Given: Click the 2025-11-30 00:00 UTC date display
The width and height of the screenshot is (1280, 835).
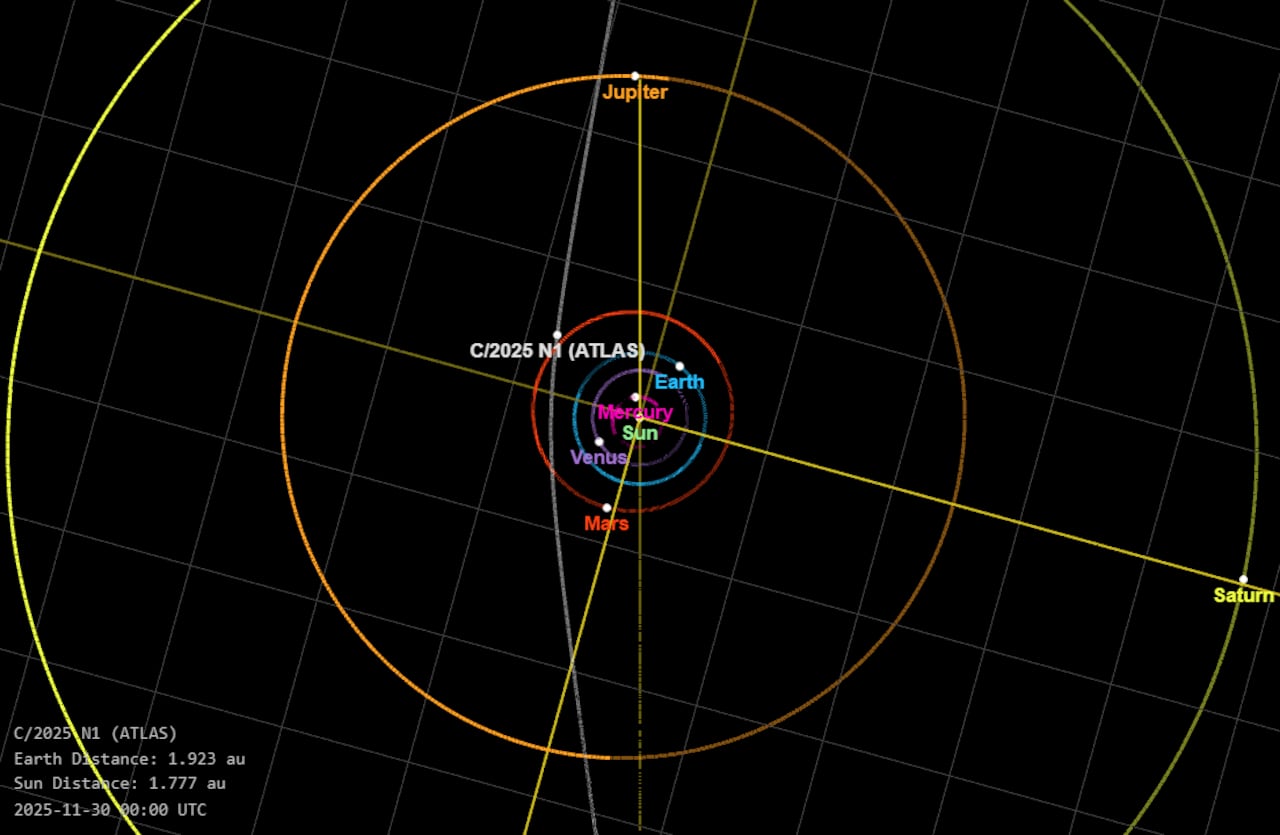Looking at the screenshot, I should [x=110, y=810].
